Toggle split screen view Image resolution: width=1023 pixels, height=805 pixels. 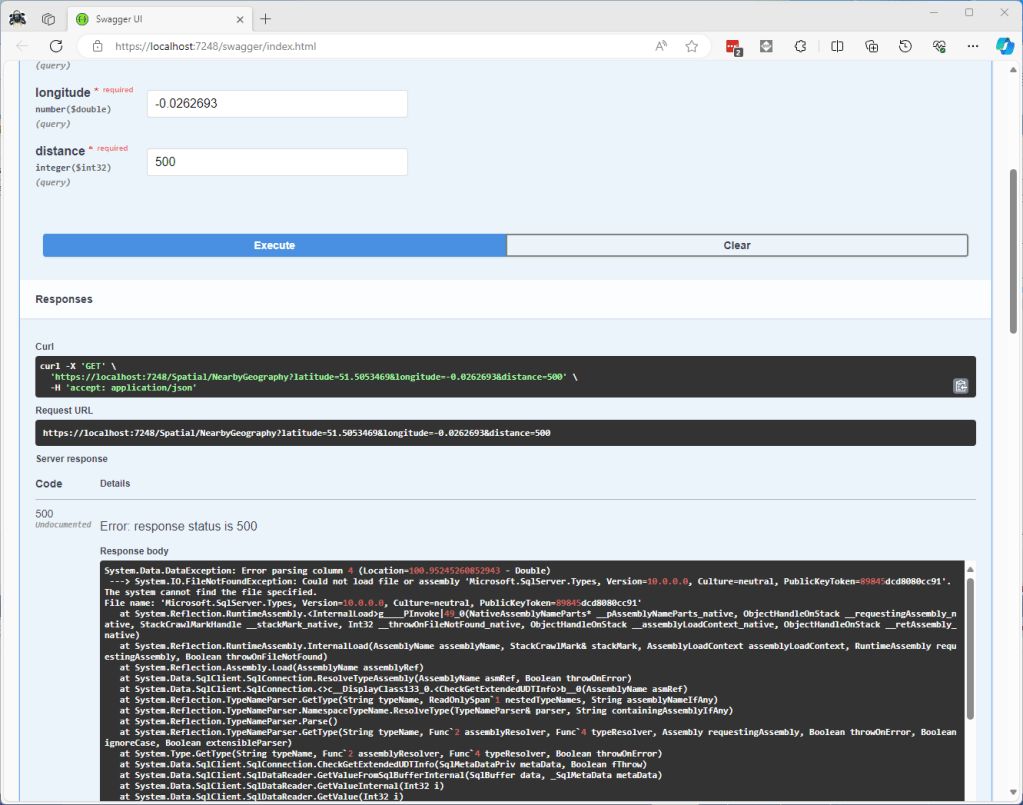pos(837,46)
